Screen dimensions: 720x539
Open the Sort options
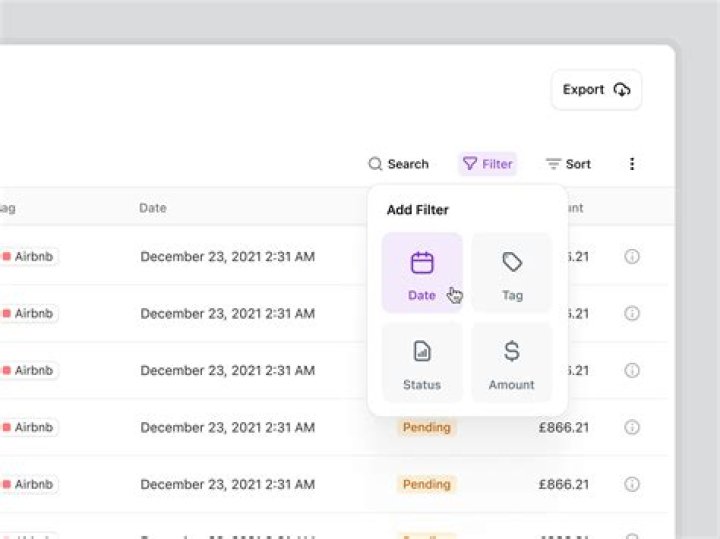click(x=568, y=164)
